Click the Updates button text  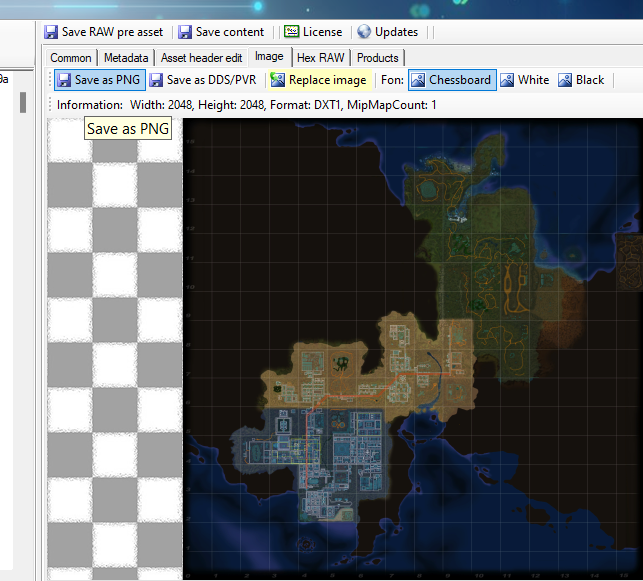pos(397,32)
